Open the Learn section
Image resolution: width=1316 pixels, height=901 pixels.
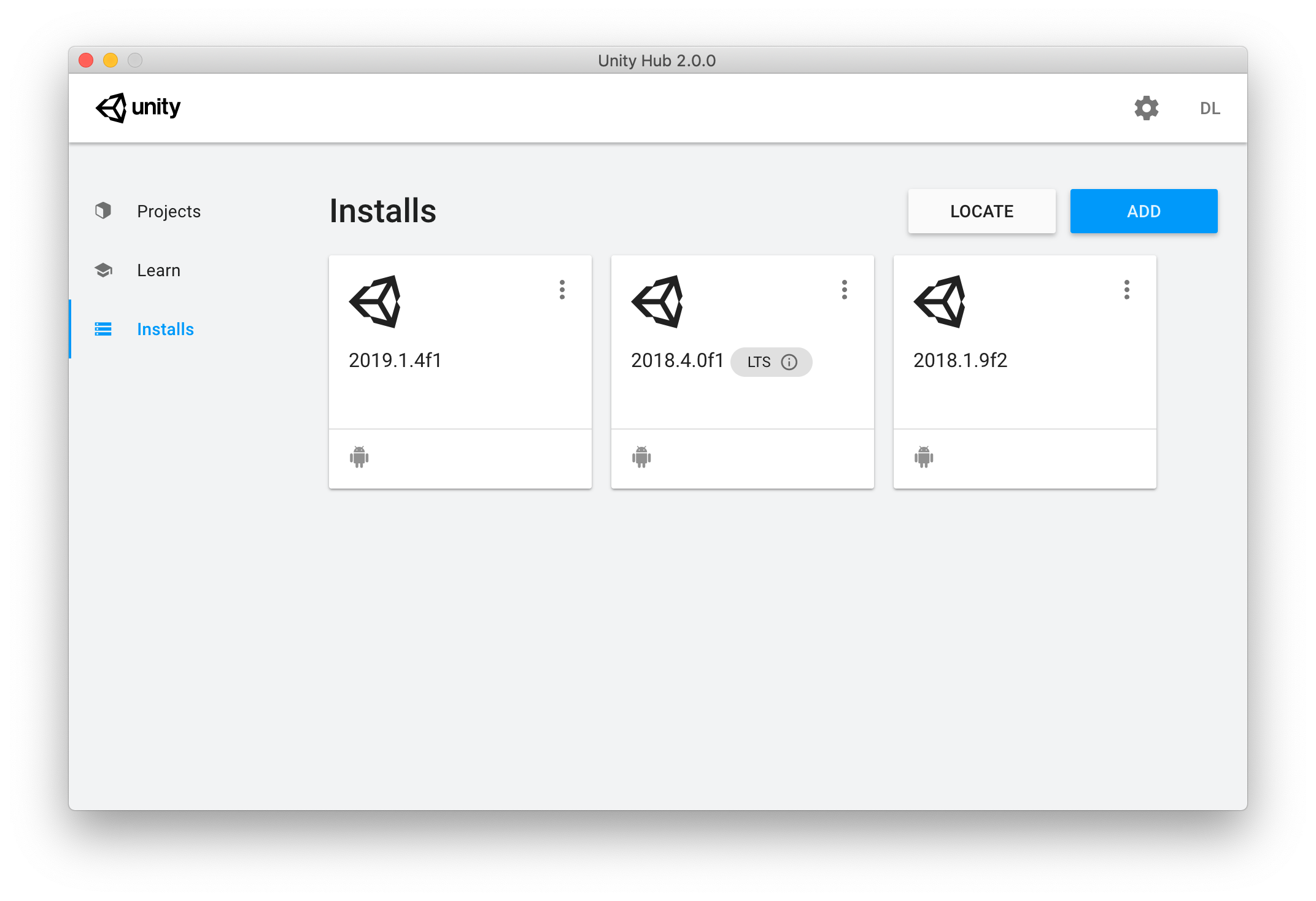[158, 270]
